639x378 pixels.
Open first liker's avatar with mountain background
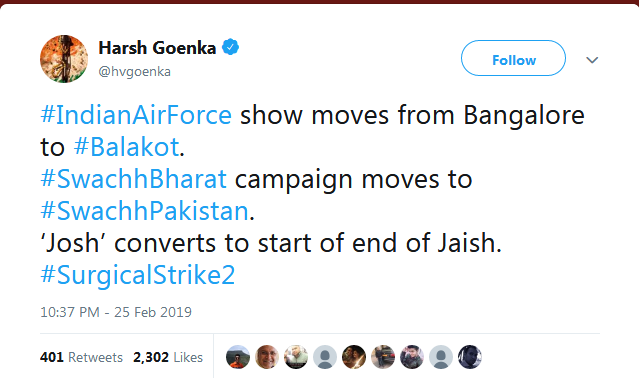(238, 357)
